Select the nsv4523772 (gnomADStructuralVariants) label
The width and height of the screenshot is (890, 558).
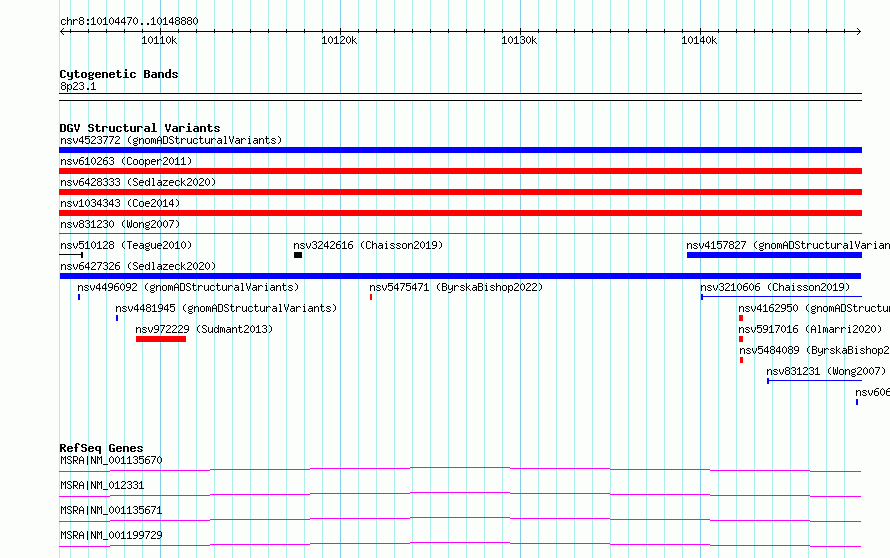[x=171, y=140]
